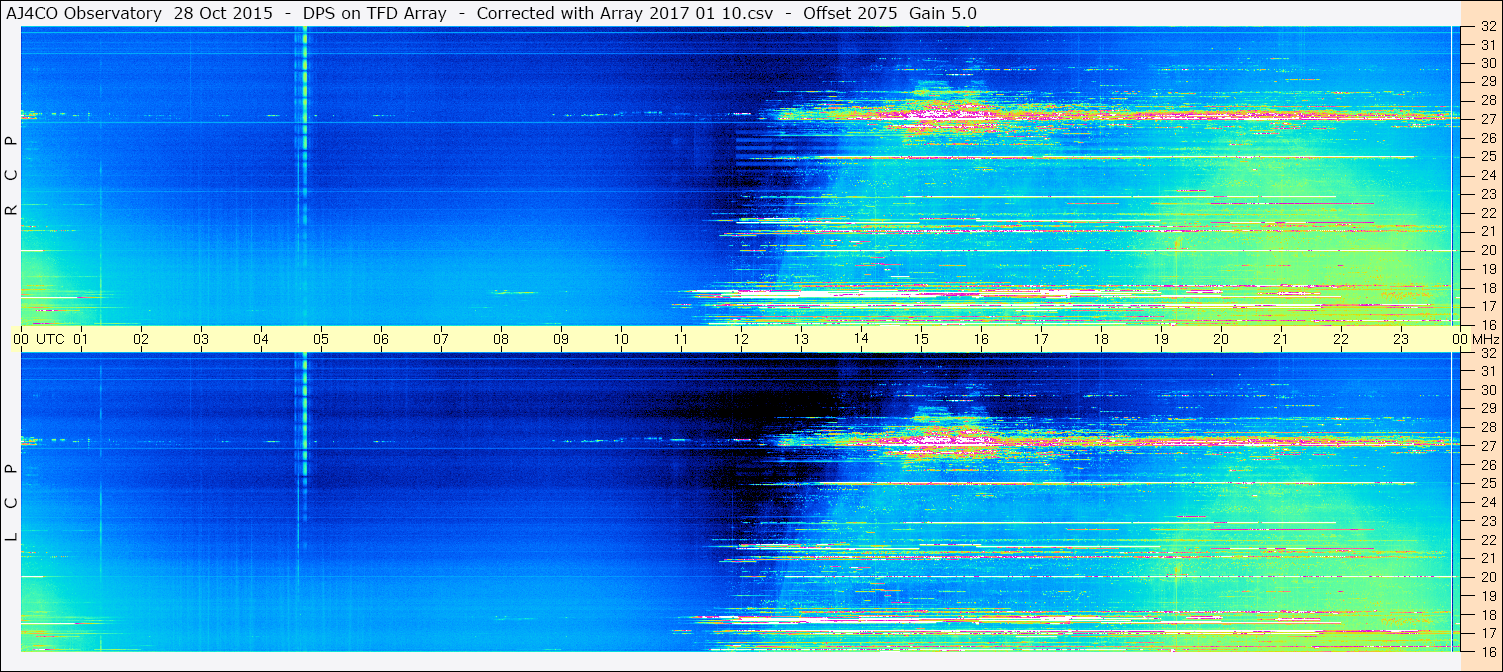Click the 27 MHz tick of RCP panel
Image resolution: width=1503 pixels, height=672 pixels.
[x=1487, y=119]
